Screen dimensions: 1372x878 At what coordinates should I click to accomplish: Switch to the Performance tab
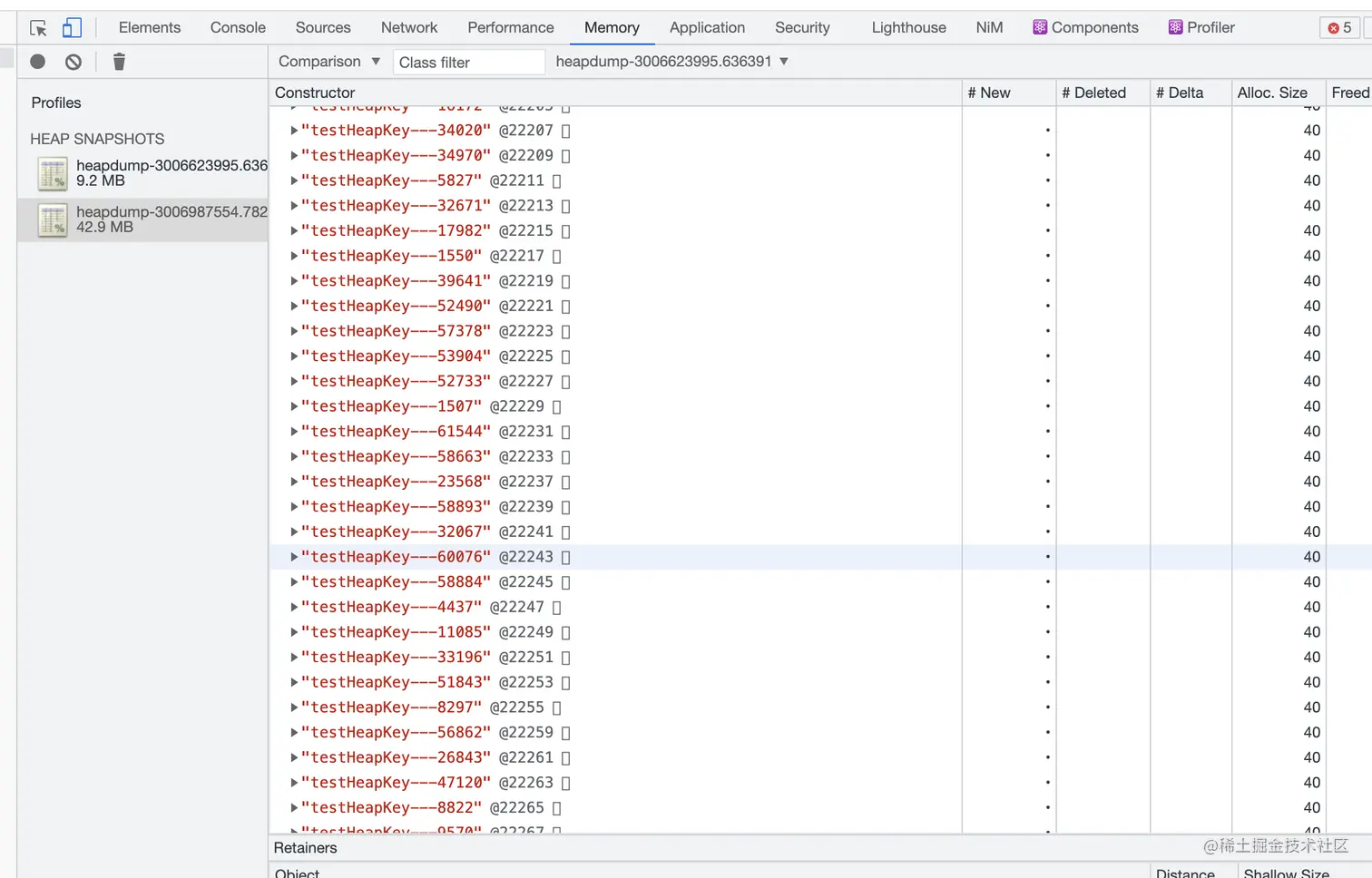(511, 28)
